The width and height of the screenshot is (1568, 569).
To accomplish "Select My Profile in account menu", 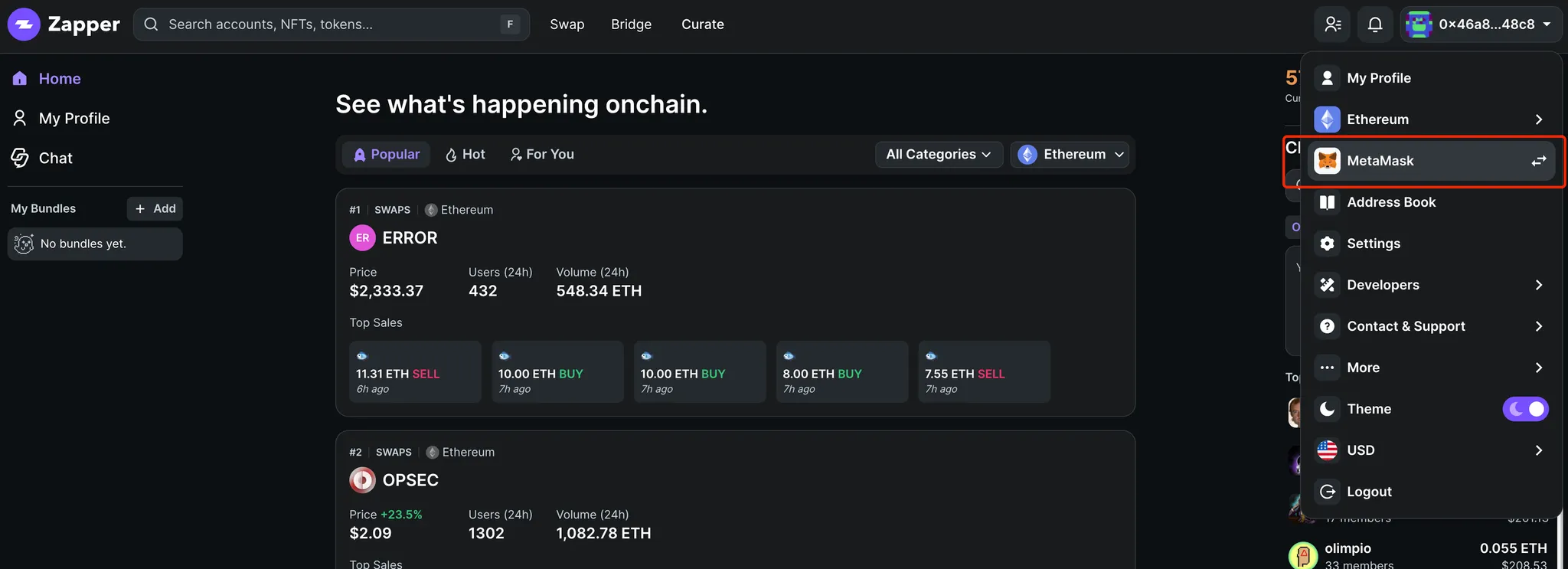I will [1378, 78].
